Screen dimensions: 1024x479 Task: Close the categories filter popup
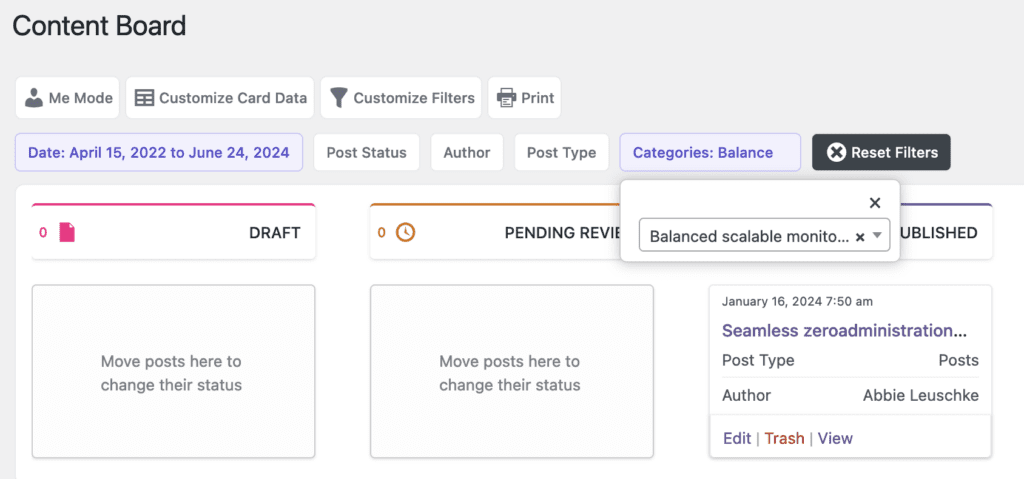[875, 203]
